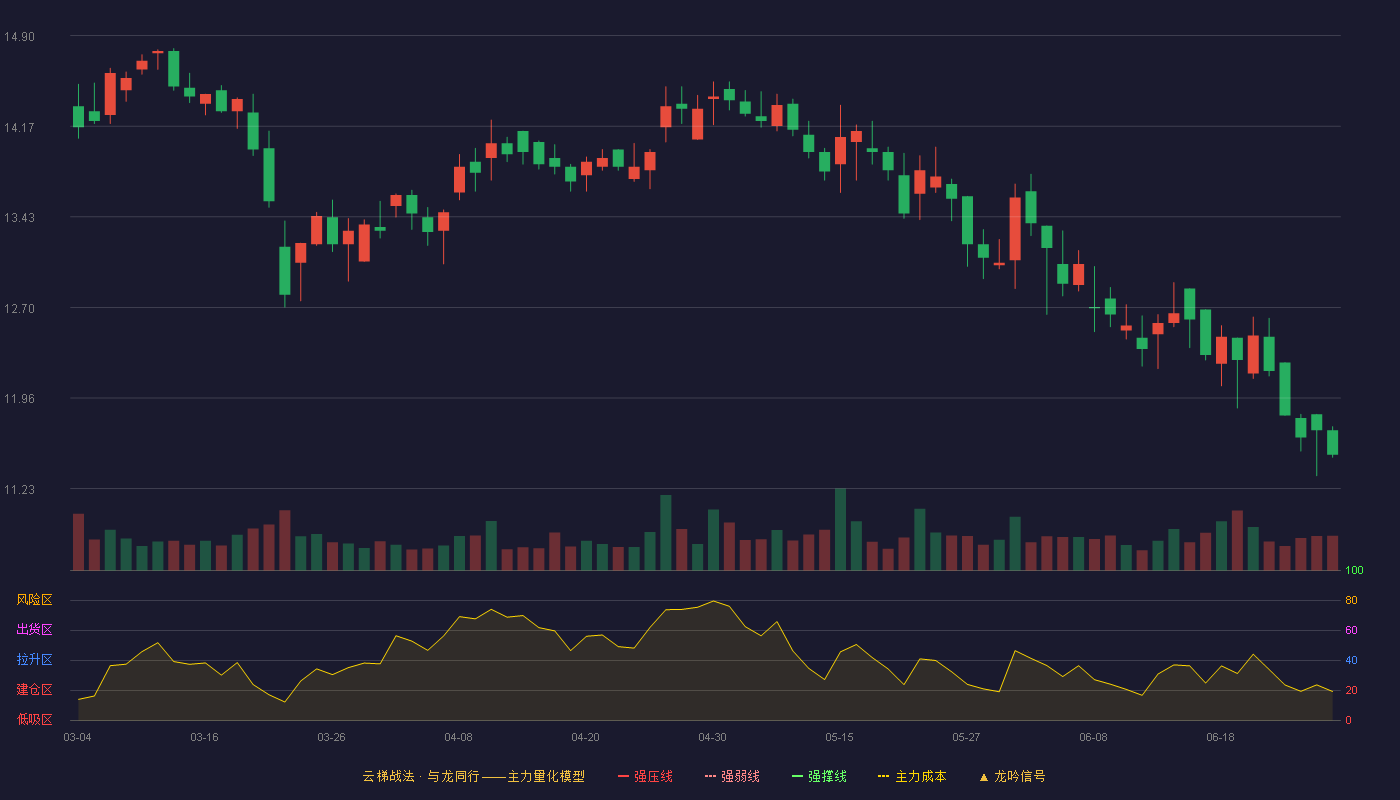Click the red dash icon before 强压线
Viewport: 1400px width, 800px height.
tap(624, 776)
